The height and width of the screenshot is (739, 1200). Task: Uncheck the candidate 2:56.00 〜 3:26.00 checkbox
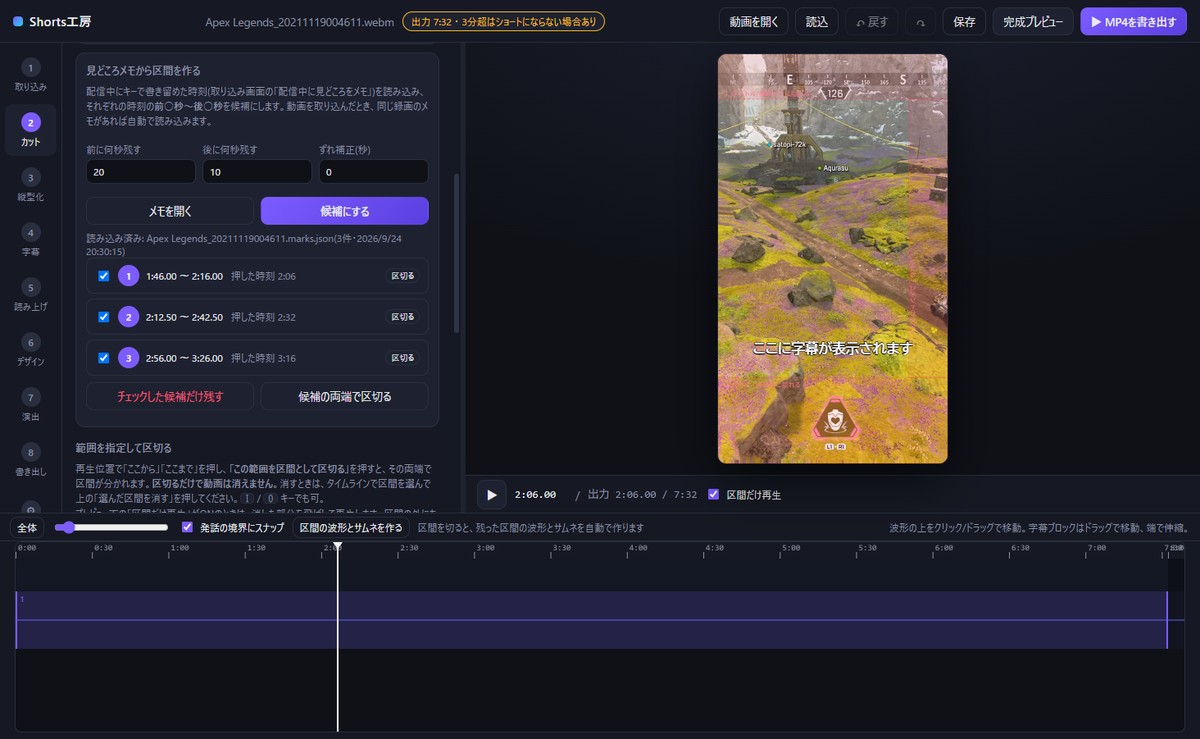[x=104, y=358]
